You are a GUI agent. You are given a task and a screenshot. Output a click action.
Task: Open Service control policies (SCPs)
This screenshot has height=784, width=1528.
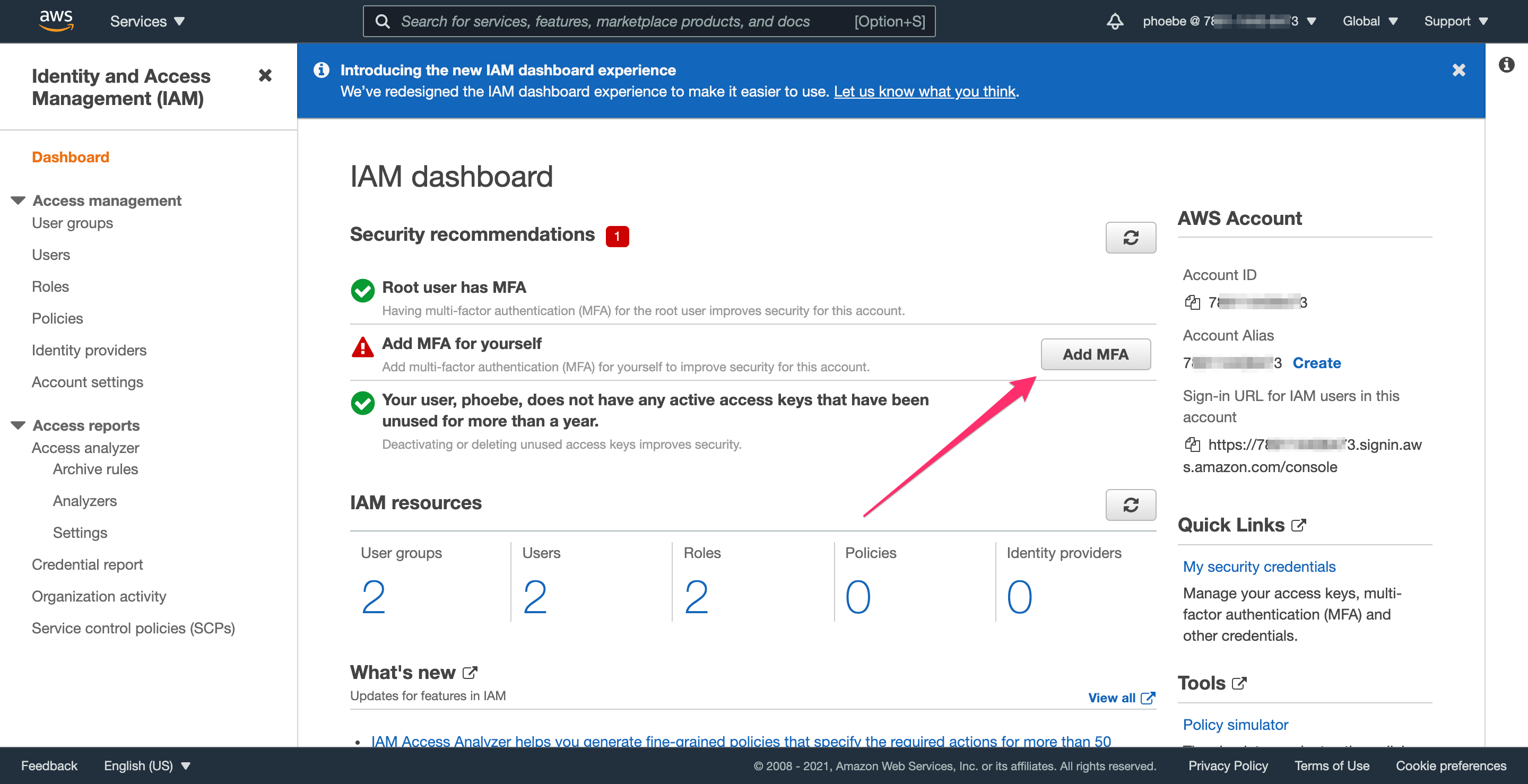(134, 628)
